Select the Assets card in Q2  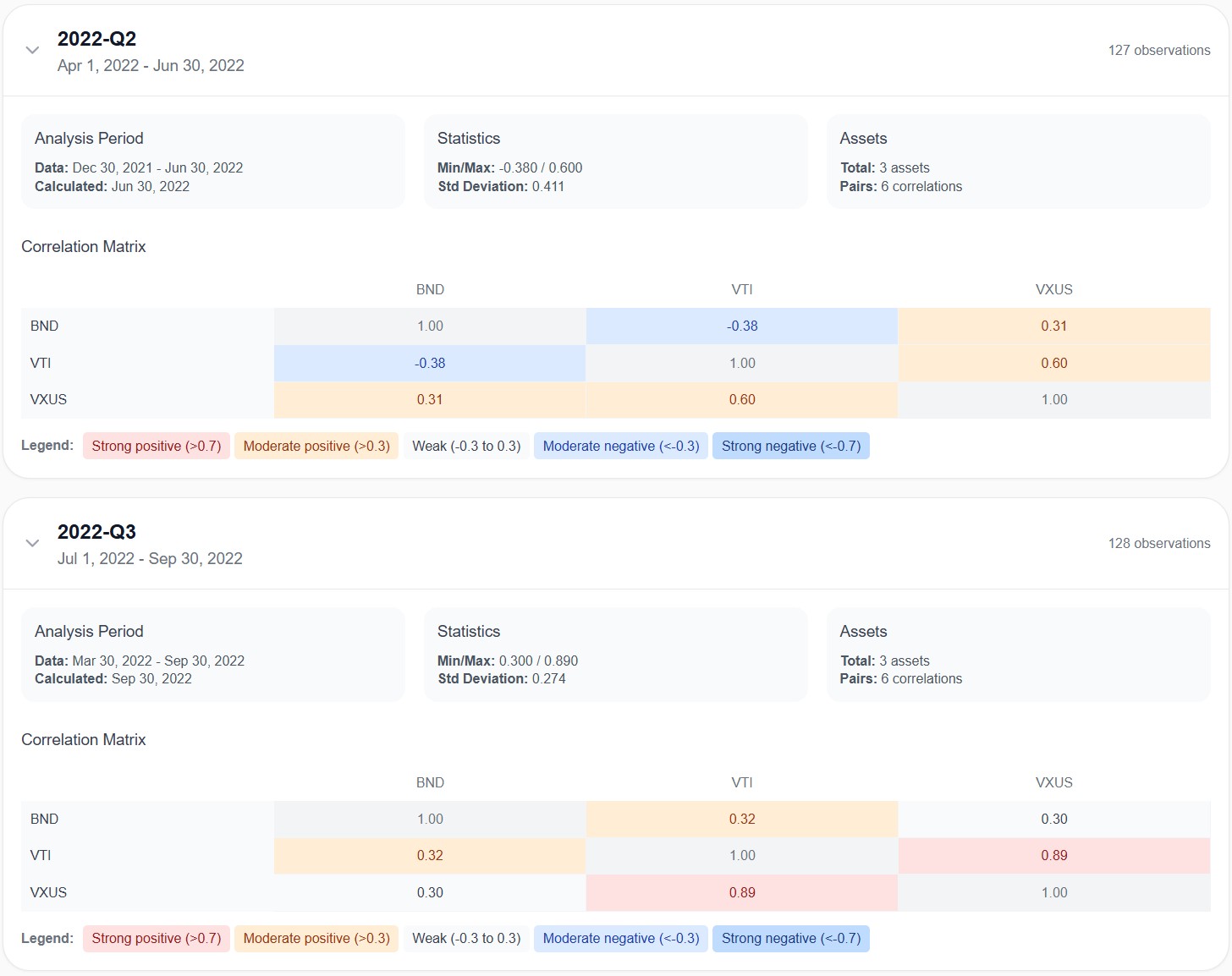click(1017, 162)
